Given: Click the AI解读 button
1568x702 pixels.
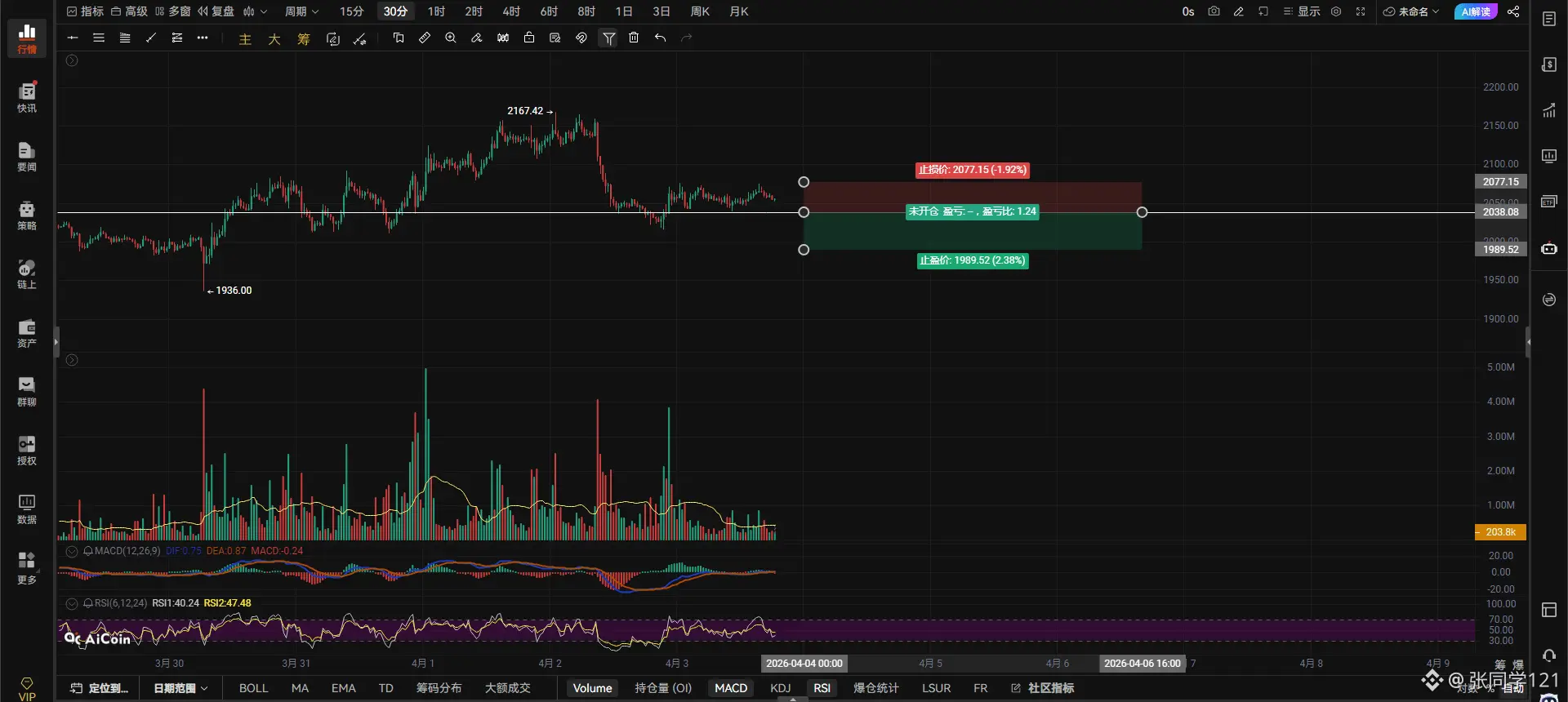Looking at the screenshot, I should (x=1476, y=11).
